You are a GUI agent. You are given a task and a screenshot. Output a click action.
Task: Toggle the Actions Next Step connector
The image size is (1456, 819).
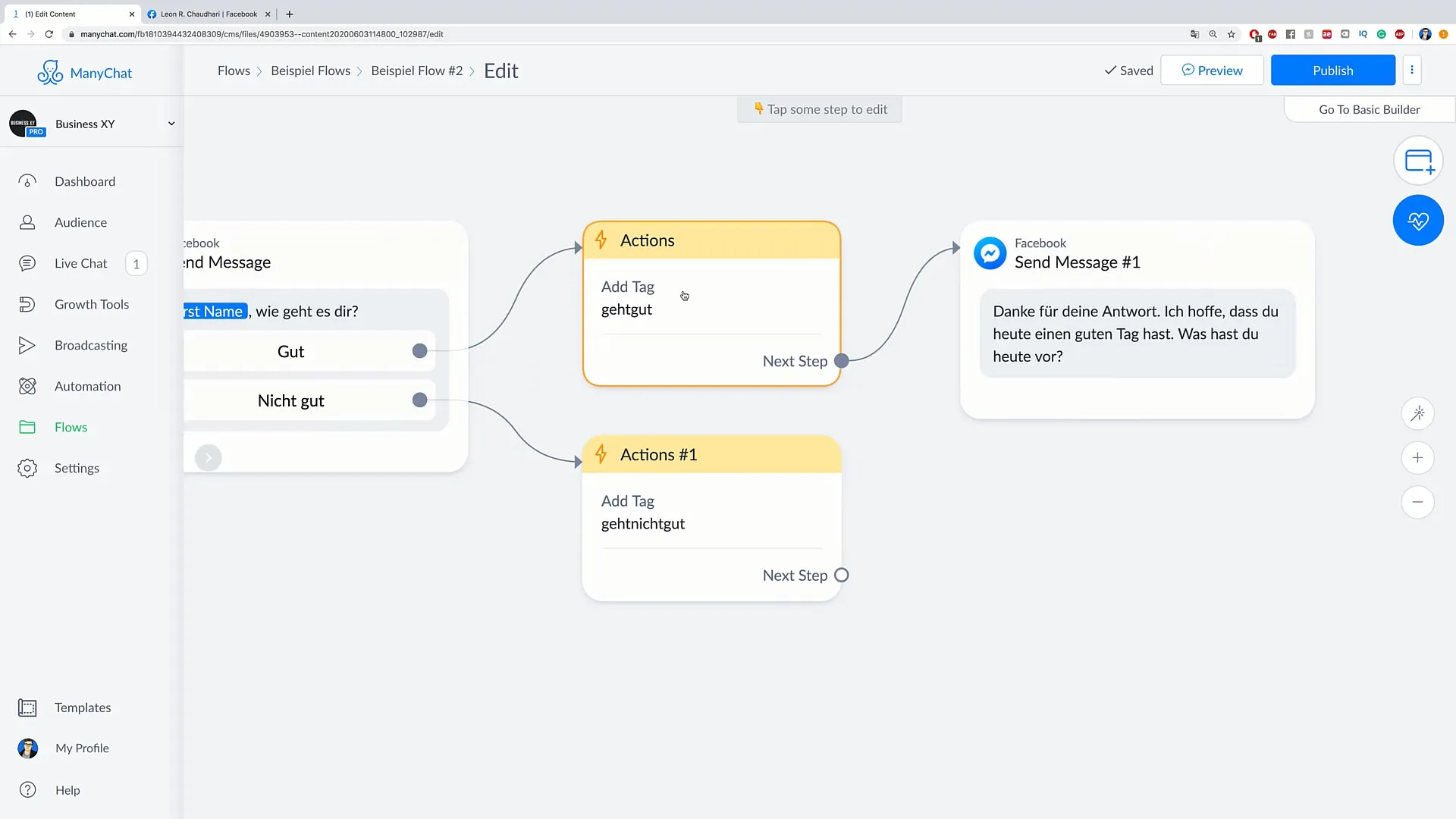[x=840, y=361]
